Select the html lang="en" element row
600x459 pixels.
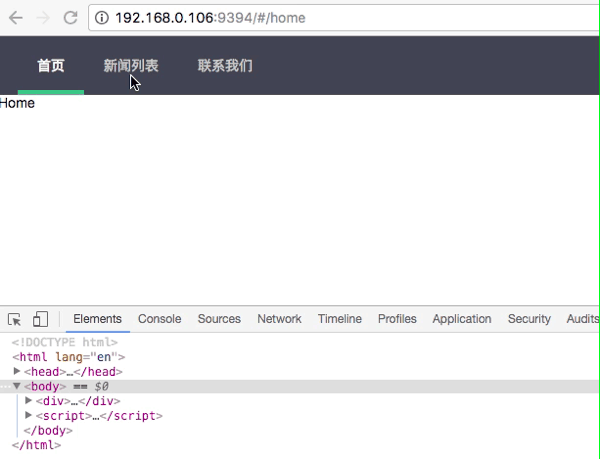point(68,357)
